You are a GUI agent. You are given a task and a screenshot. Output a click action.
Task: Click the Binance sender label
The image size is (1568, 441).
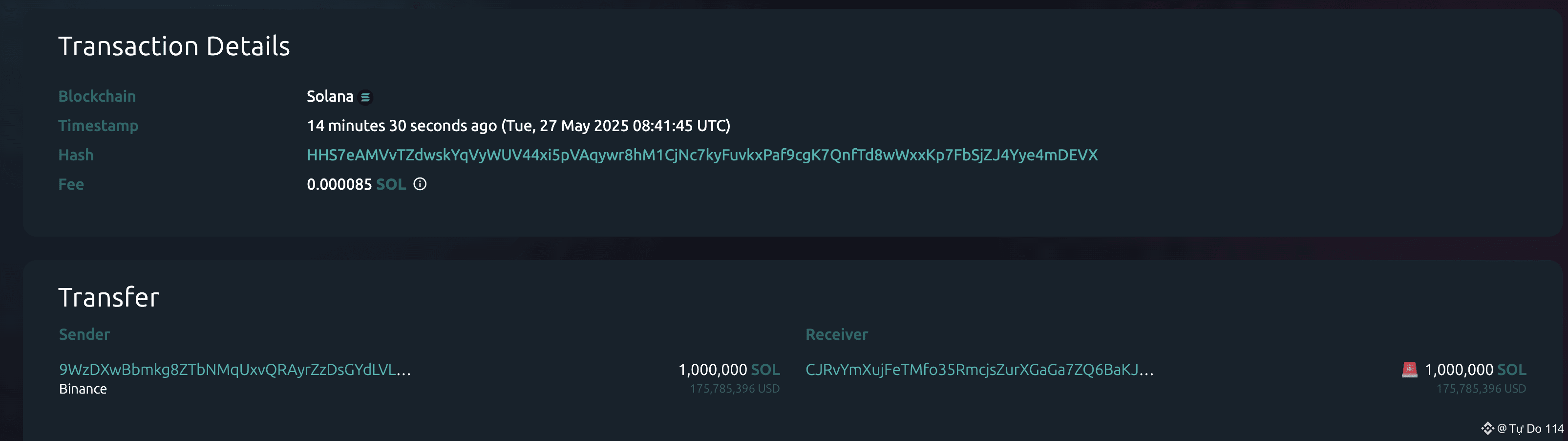pyautogui.click(x=82, y=388)
